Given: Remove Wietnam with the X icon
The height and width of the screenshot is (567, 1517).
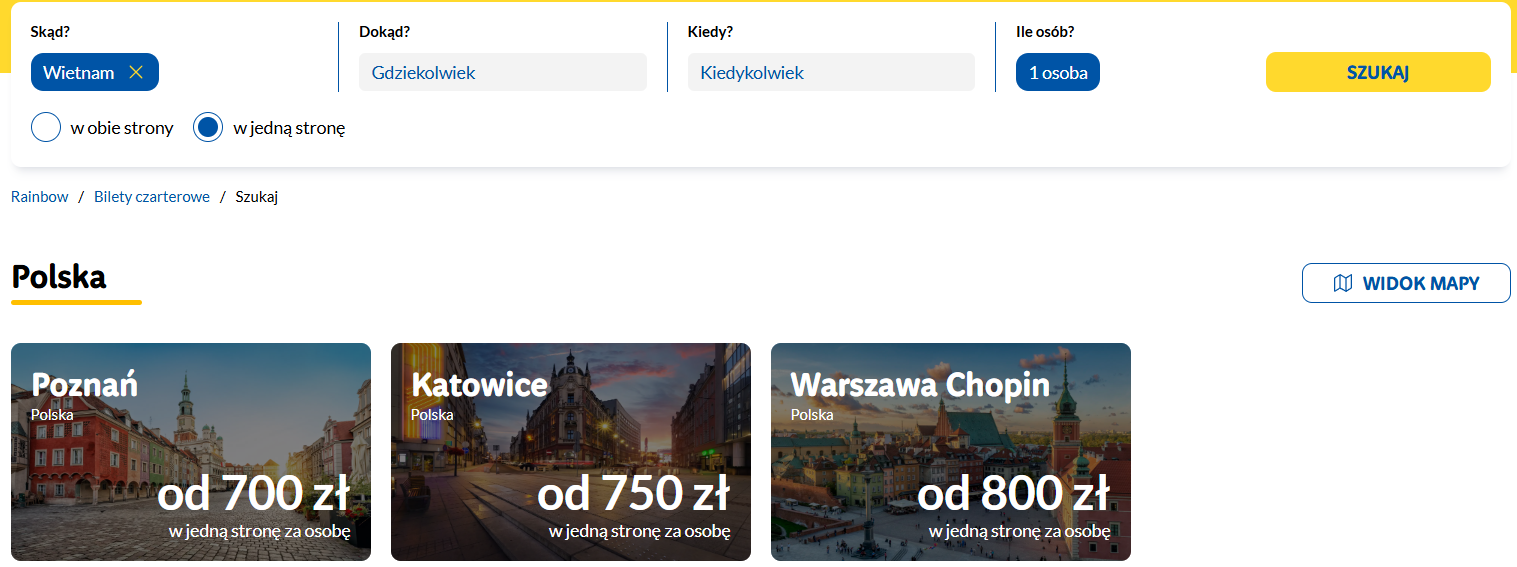Looking at the screenshot, I should pos(137,72).
